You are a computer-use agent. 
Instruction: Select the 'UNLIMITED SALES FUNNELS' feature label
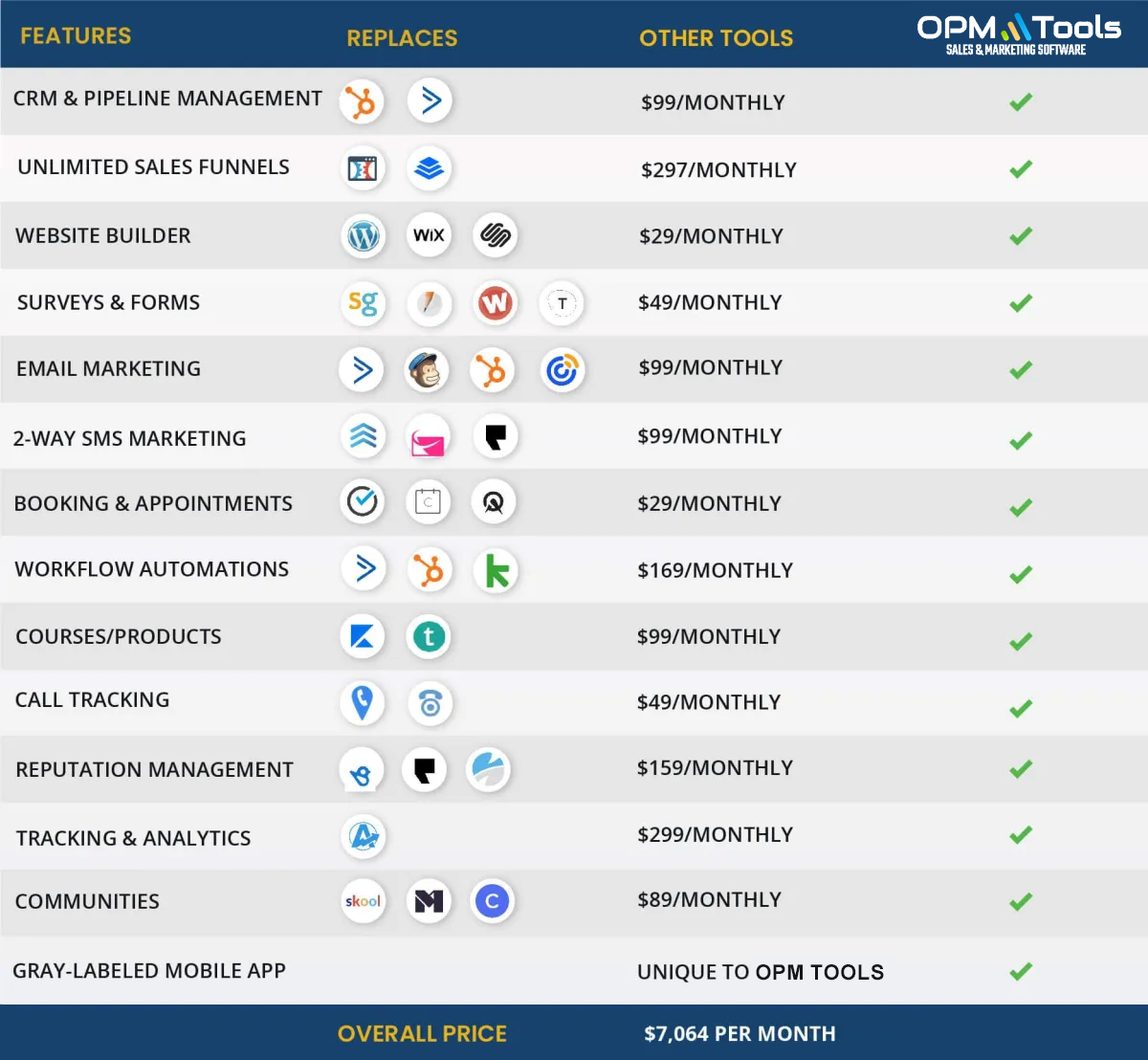point(153,167)
